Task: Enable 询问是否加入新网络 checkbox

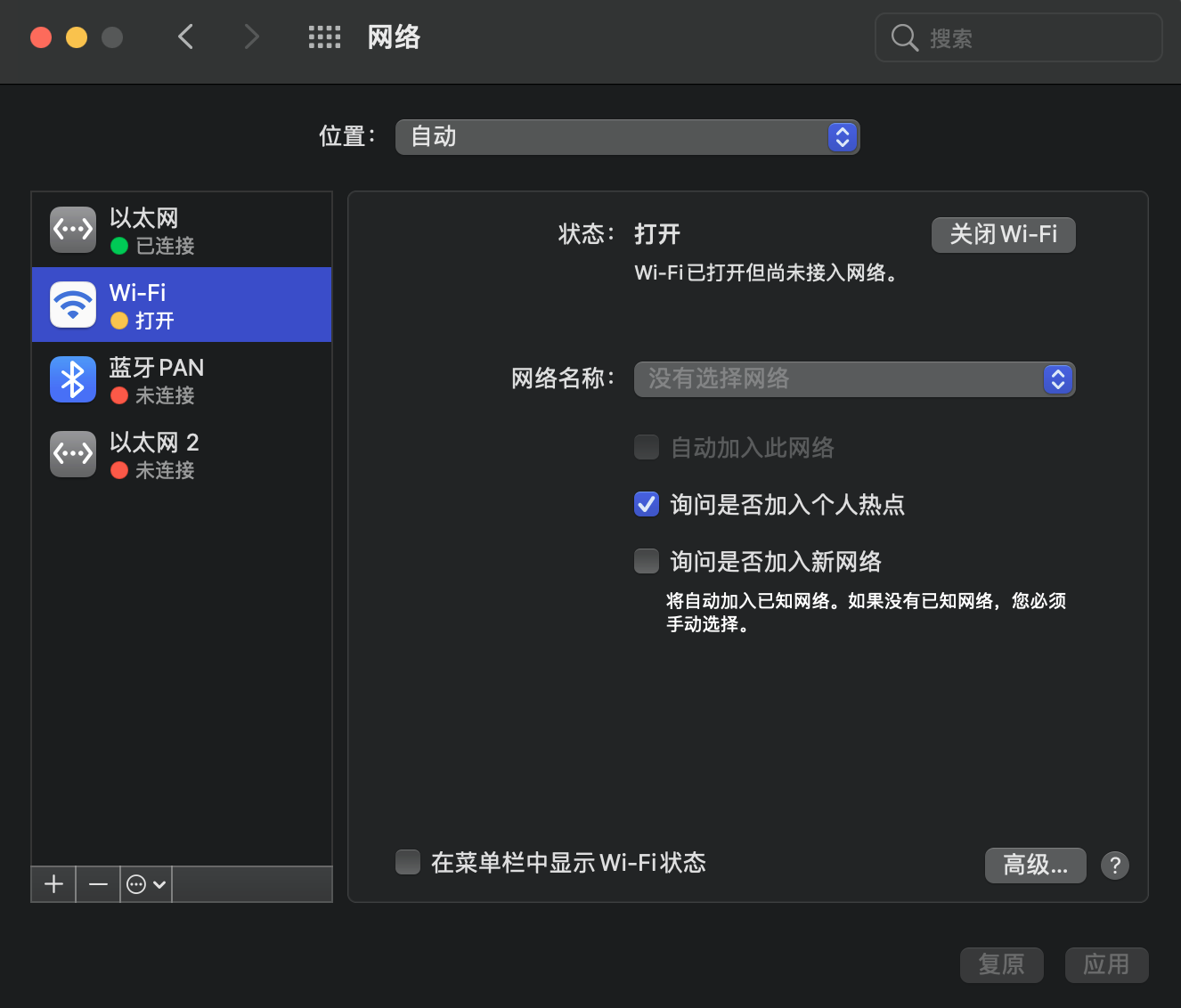Action: [647, 561]
